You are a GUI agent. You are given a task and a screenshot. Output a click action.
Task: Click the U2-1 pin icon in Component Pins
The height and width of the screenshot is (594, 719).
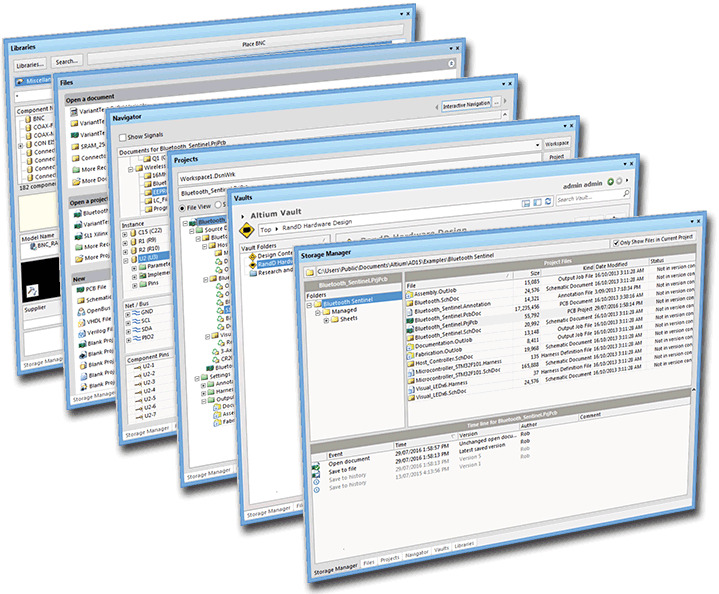137,367
